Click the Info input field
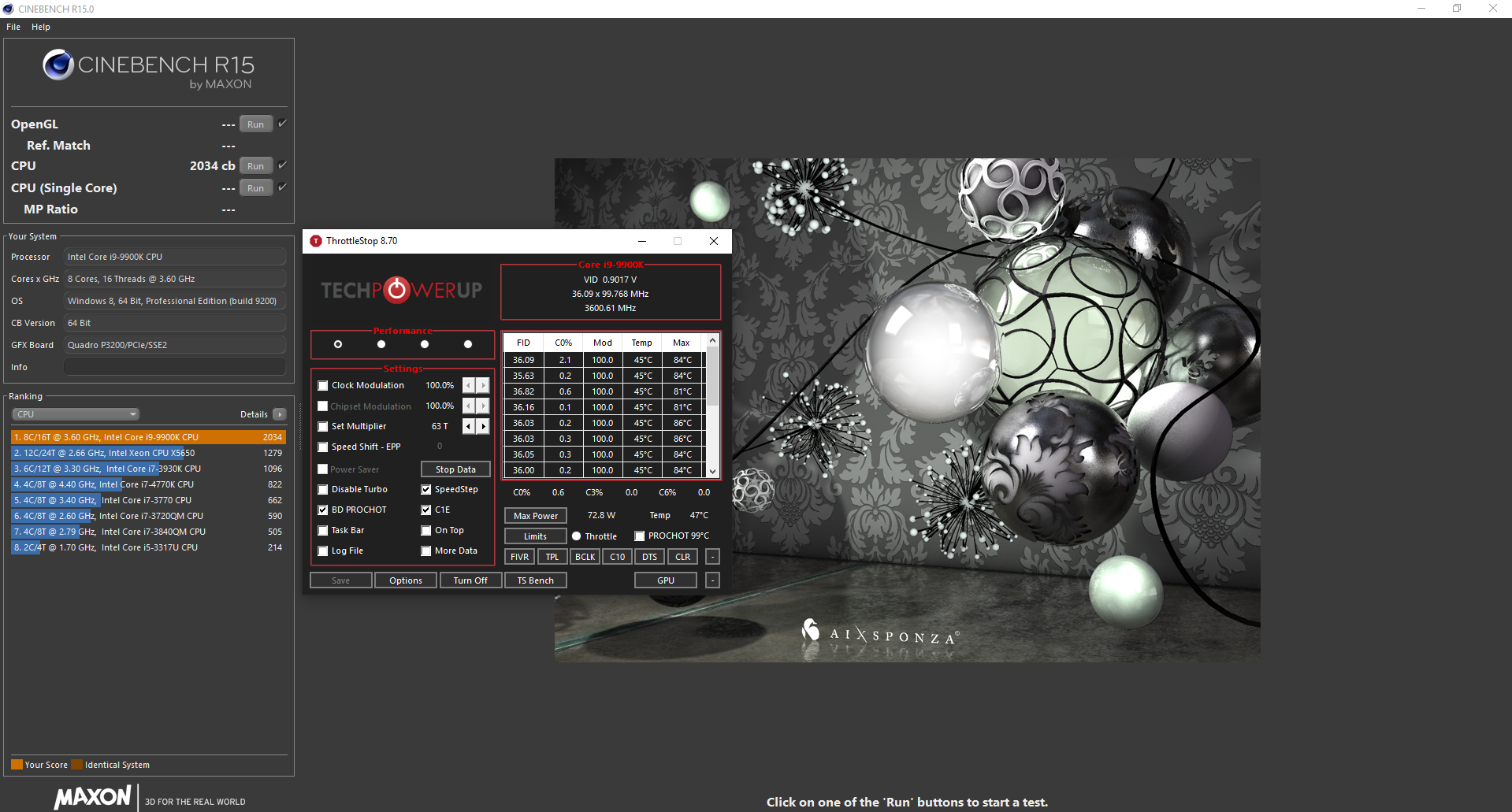 coord(175,367)
